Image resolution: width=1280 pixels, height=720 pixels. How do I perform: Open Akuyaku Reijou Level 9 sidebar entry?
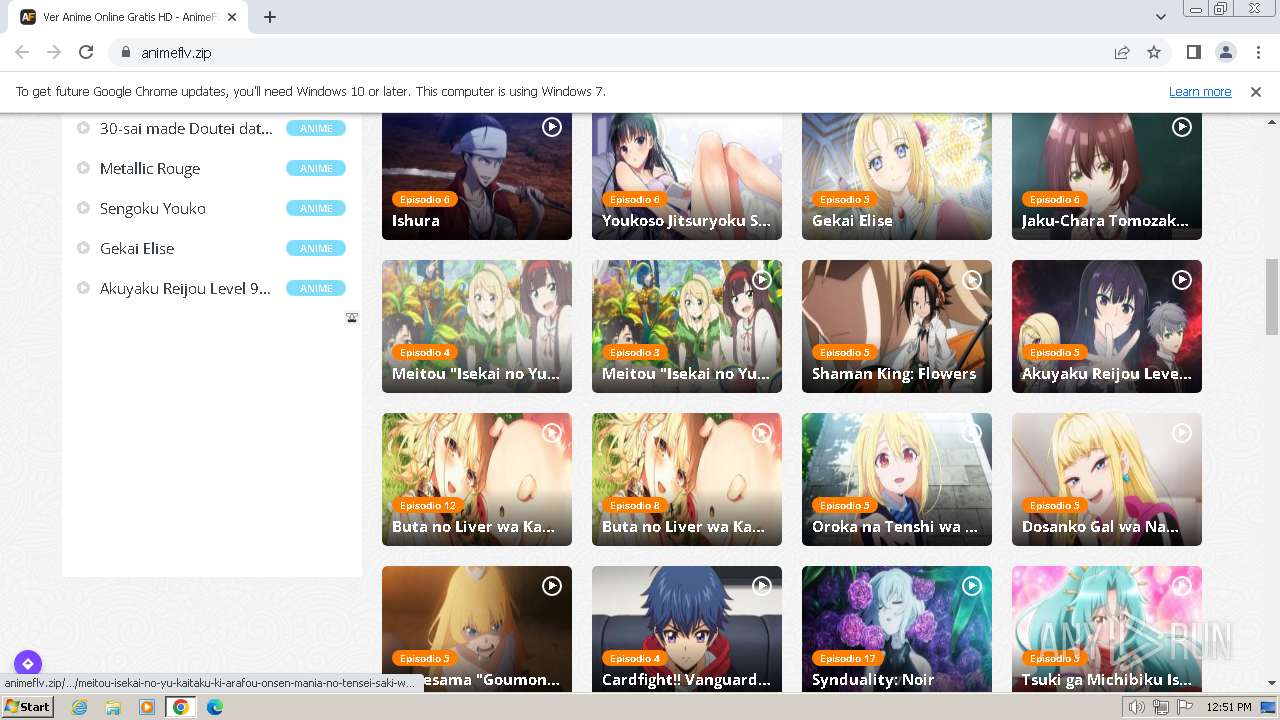point(185,288)
